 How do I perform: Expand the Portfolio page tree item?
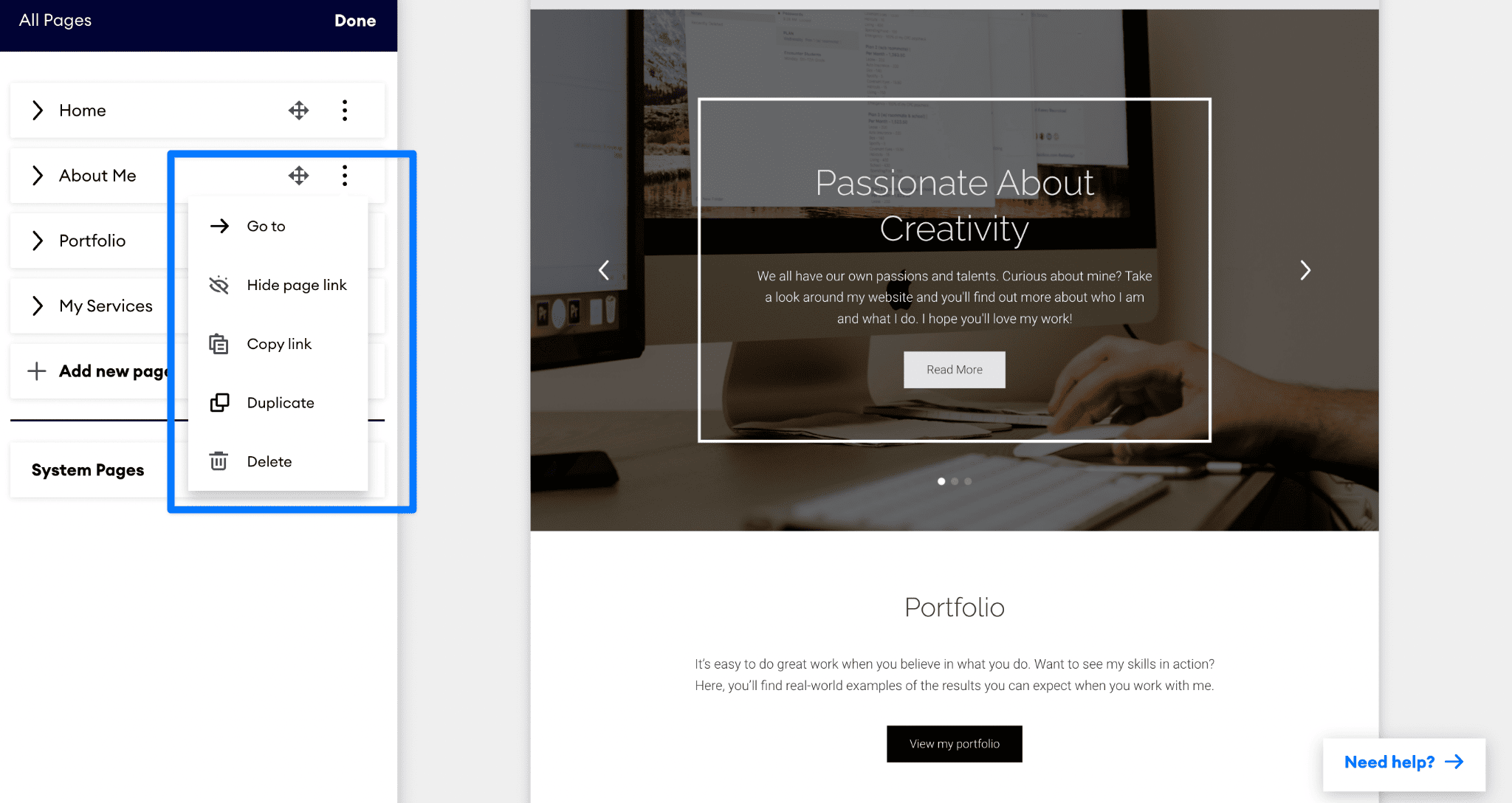[x=37, y=240]
